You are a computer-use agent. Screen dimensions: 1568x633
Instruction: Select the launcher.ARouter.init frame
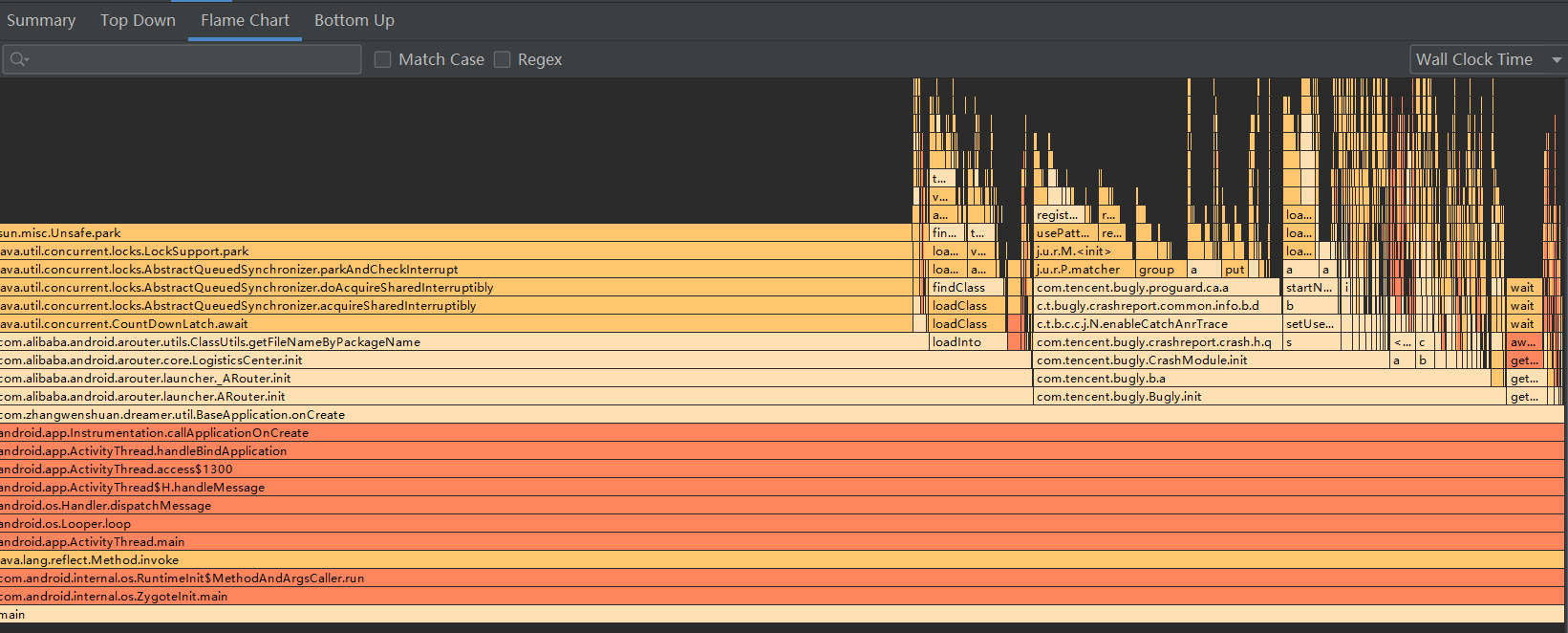[x=515, y=397]
